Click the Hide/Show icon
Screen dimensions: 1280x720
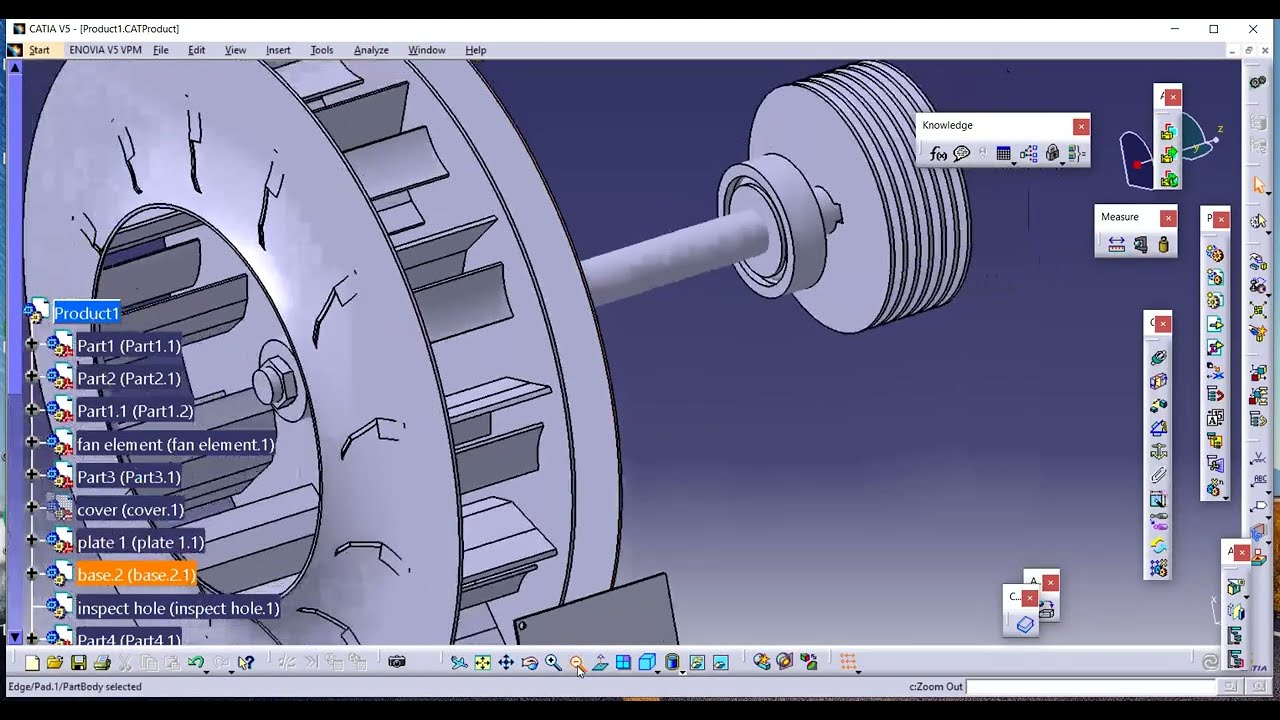[x=697, y=662]
